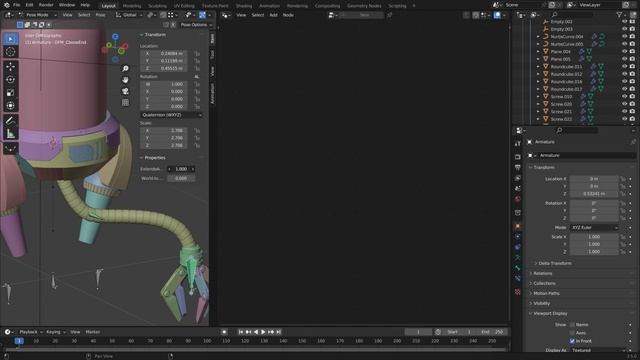Hide Empty.002 in viewport
Viewport: 640px width, 360px height.
pos(624,22)
